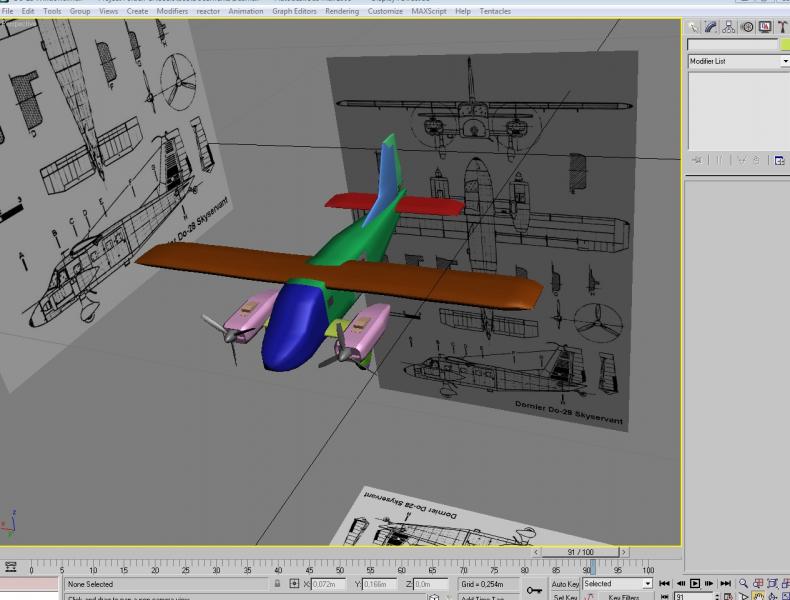Jump to the end frame

click(x=726, y=583)
